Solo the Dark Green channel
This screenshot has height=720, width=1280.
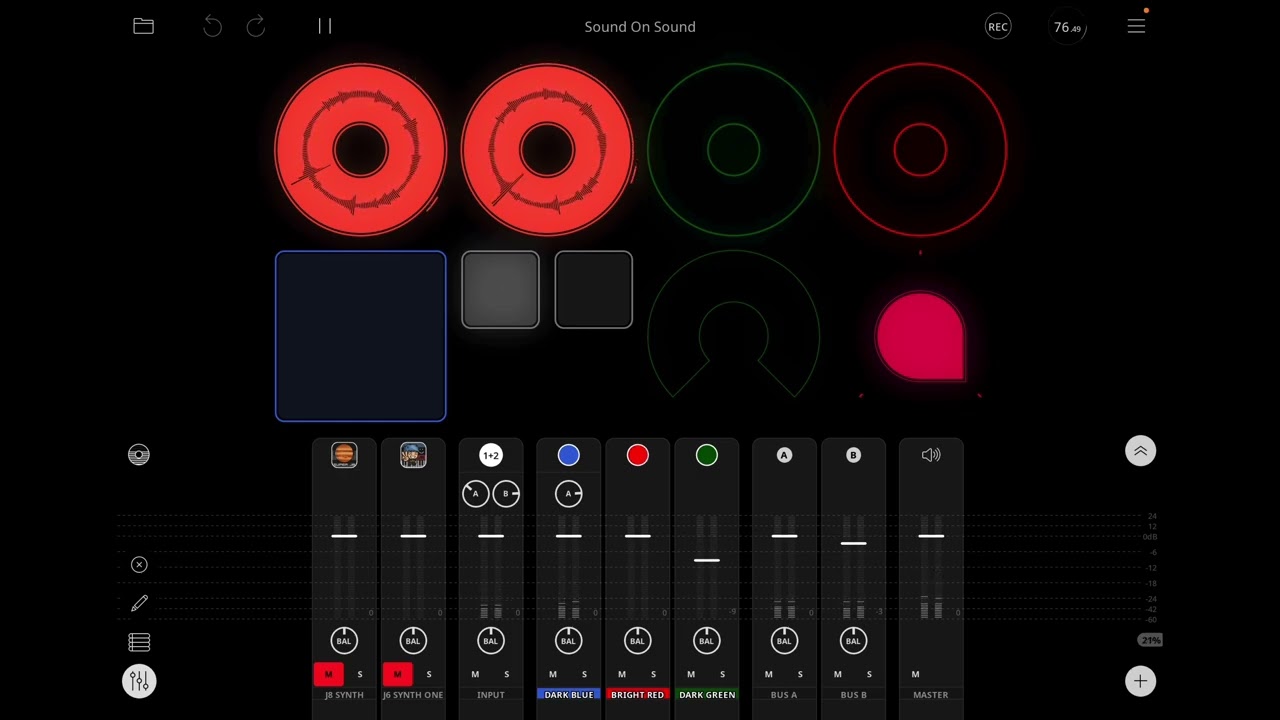coord(723,674)
